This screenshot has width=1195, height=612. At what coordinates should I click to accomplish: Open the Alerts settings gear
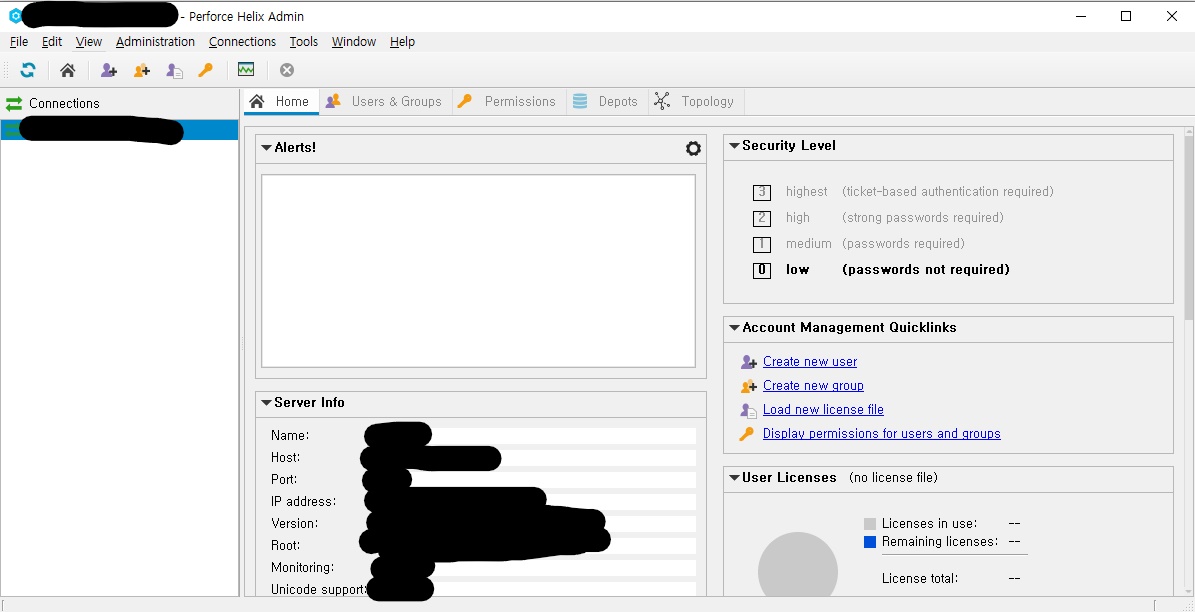point(693,148)
